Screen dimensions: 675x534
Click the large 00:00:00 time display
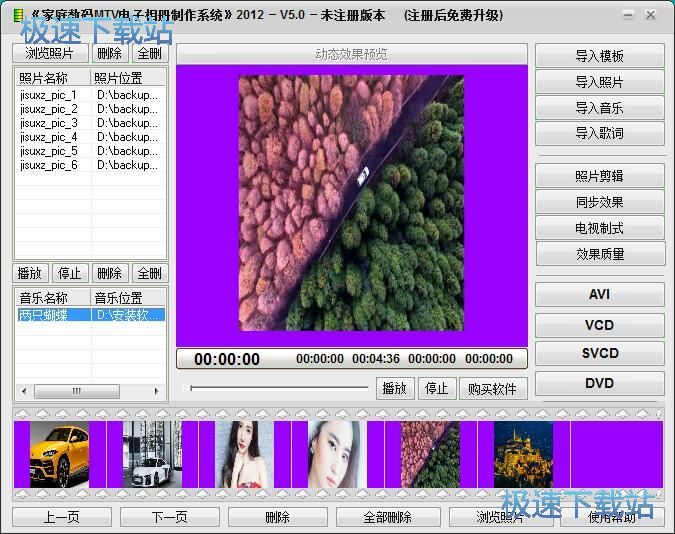227,359
